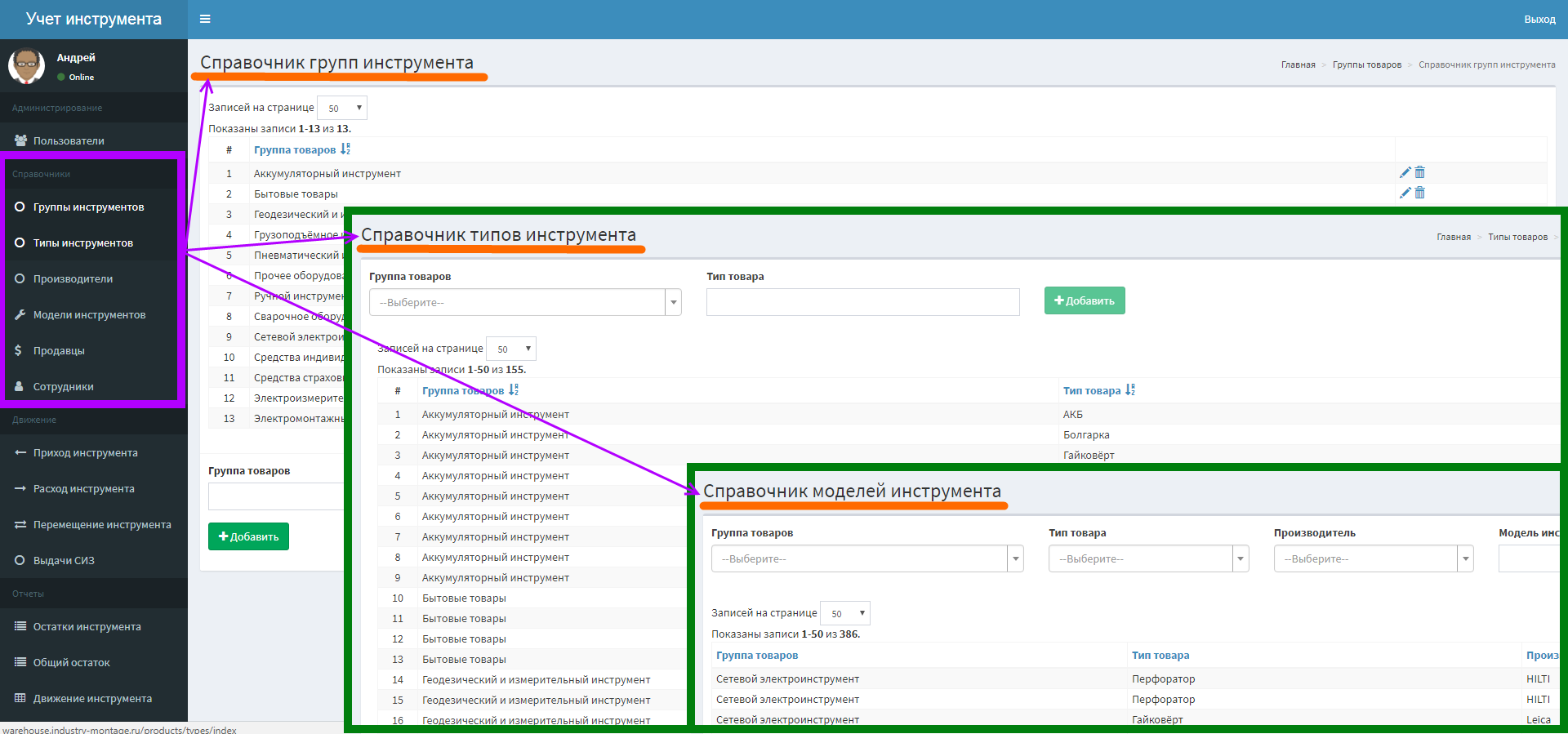Click the user avatar picture of Андрей
The height and width of the screenshot is (734, 1568).
click(27, 66)
